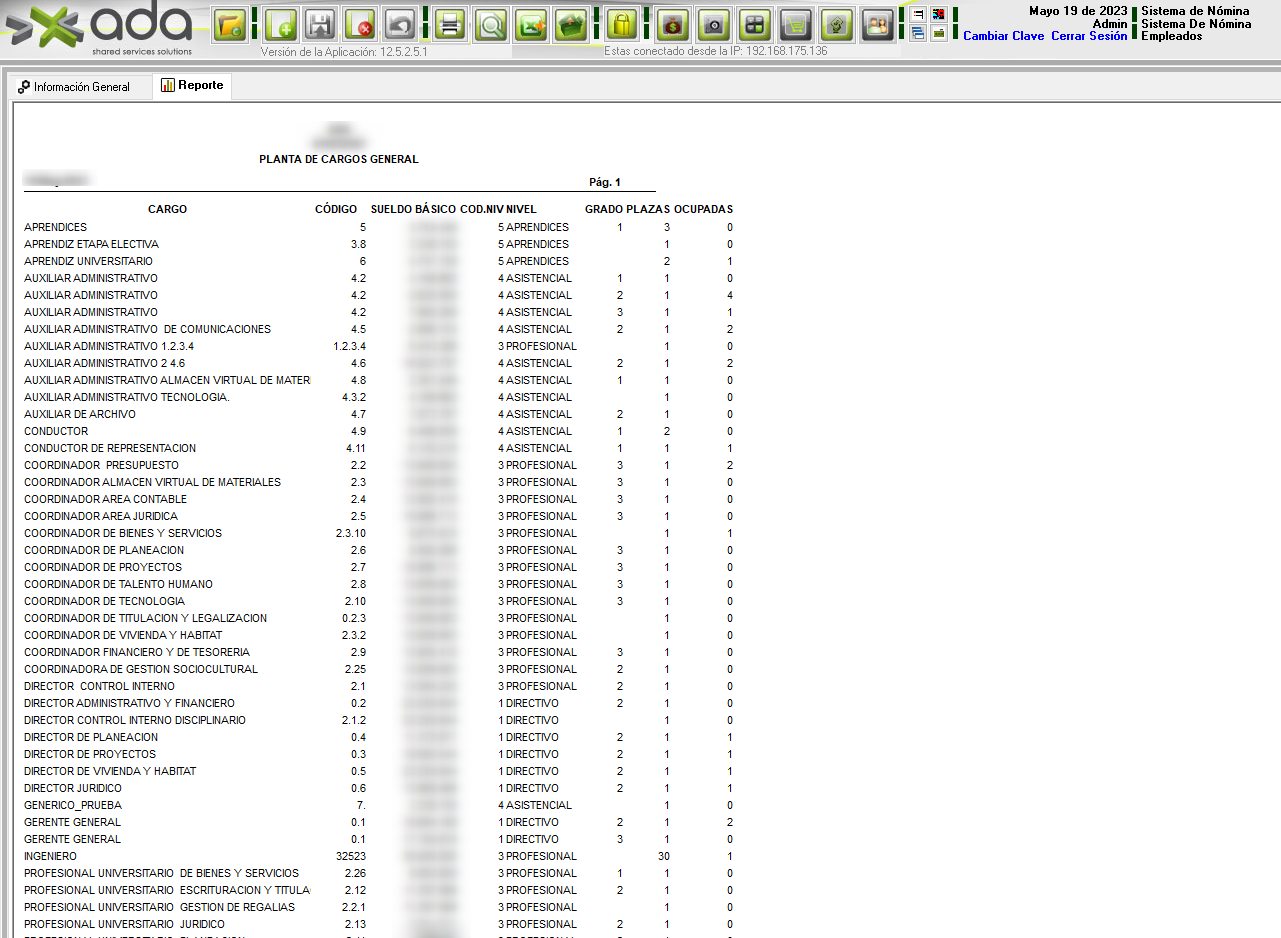Viewport: 1281px width, 938px height.
Task: Click the ada shared services logo
Action: (x=100, y=29)
